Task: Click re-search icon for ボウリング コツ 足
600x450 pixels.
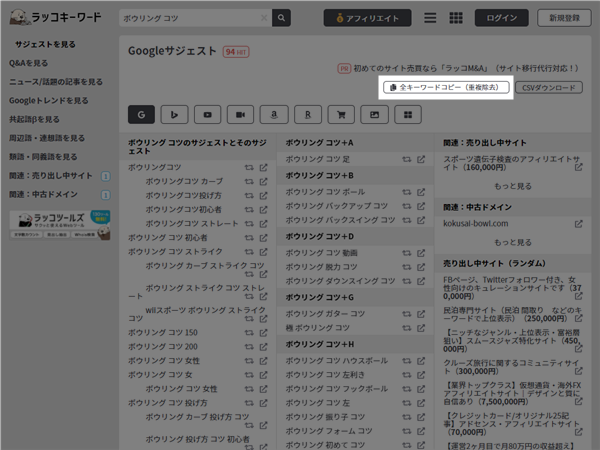Action: [407, 159]
